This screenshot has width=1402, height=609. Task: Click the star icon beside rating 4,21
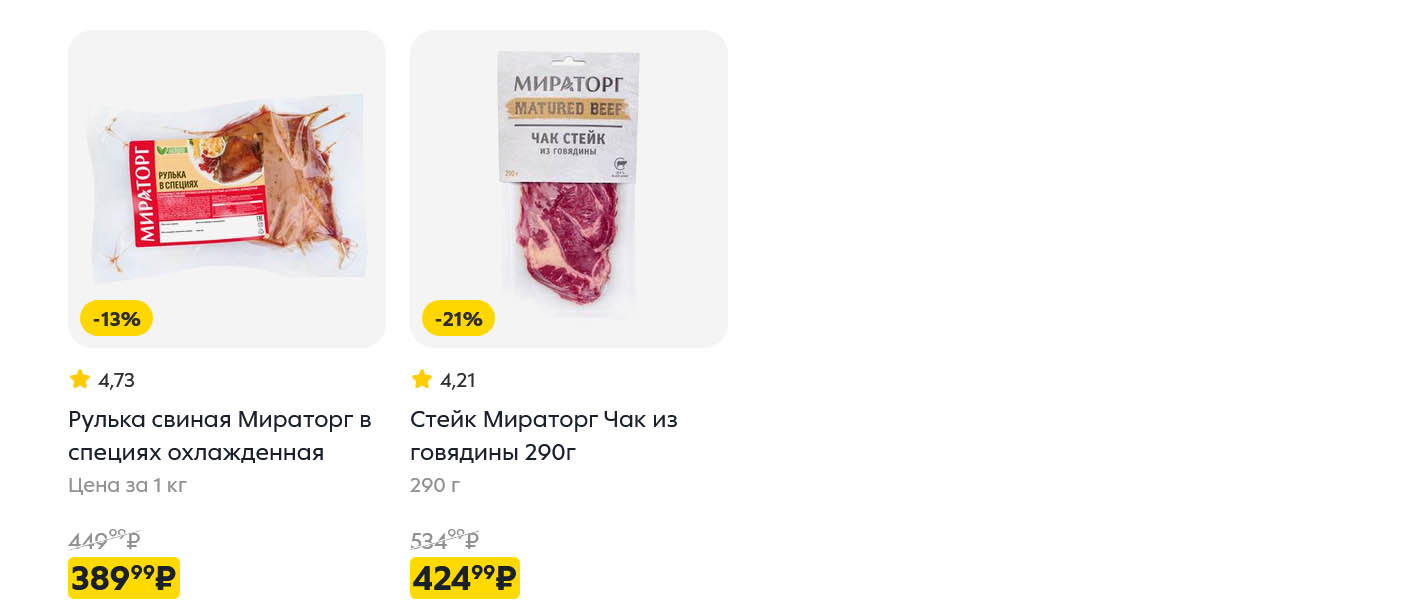coord(422,379)
